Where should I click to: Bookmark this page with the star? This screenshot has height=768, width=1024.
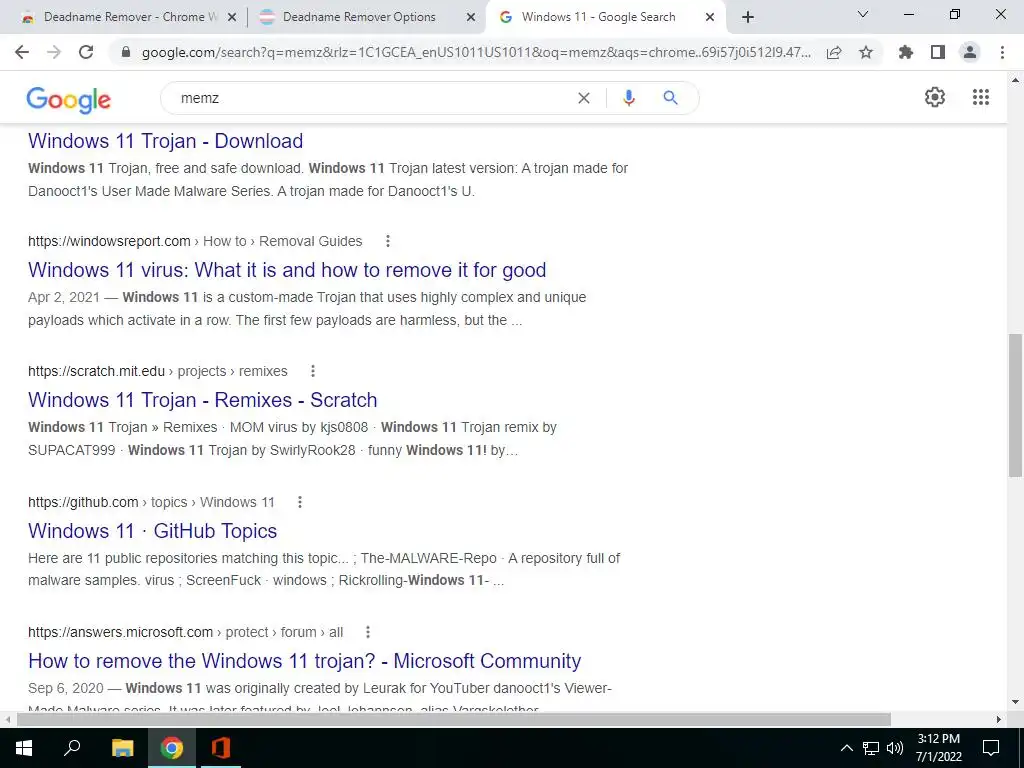[x=866, y=52]
